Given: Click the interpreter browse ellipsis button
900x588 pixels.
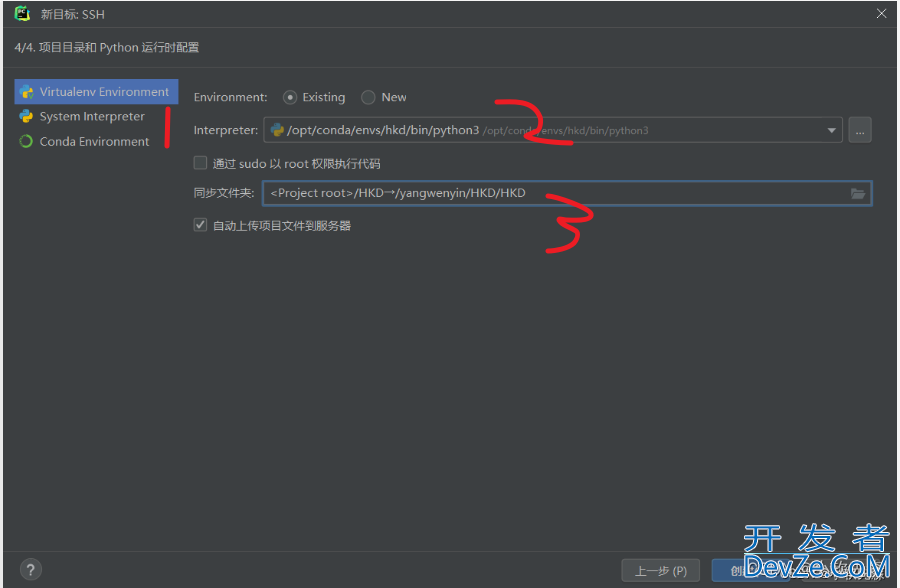Looking at the screenshot, I should click(860, 130).
